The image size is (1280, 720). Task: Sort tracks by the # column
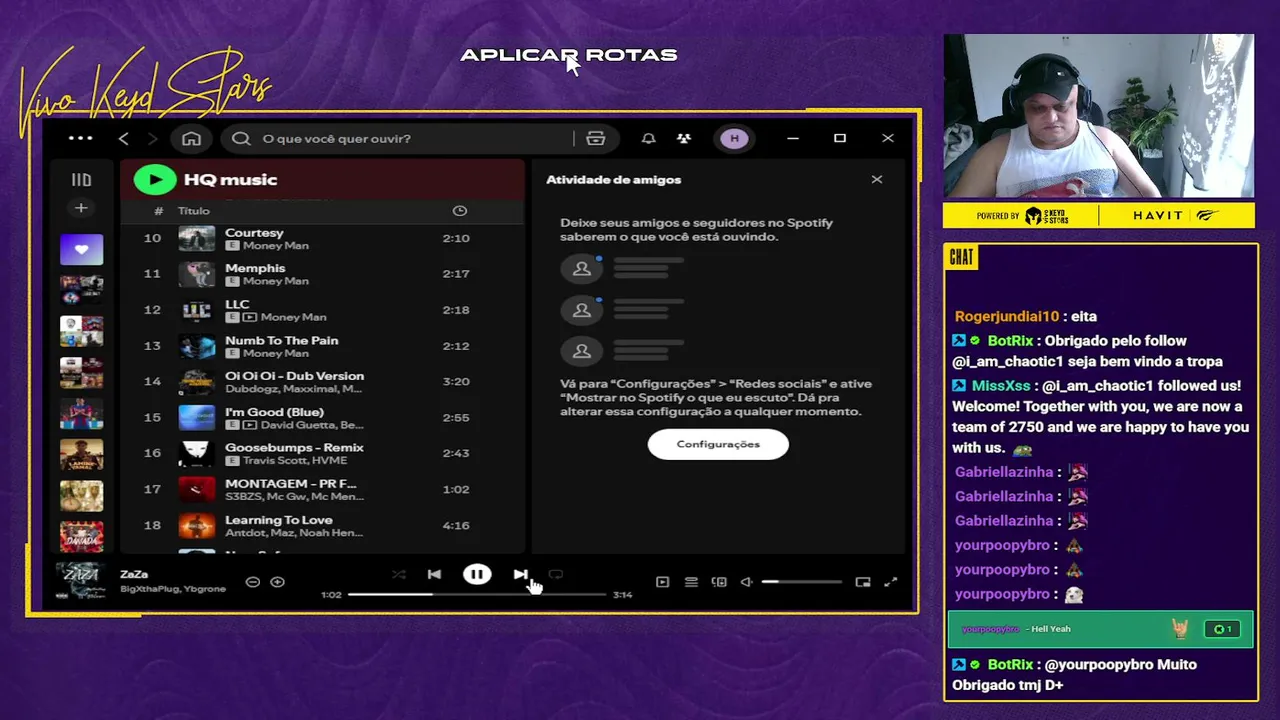(158, 211)
